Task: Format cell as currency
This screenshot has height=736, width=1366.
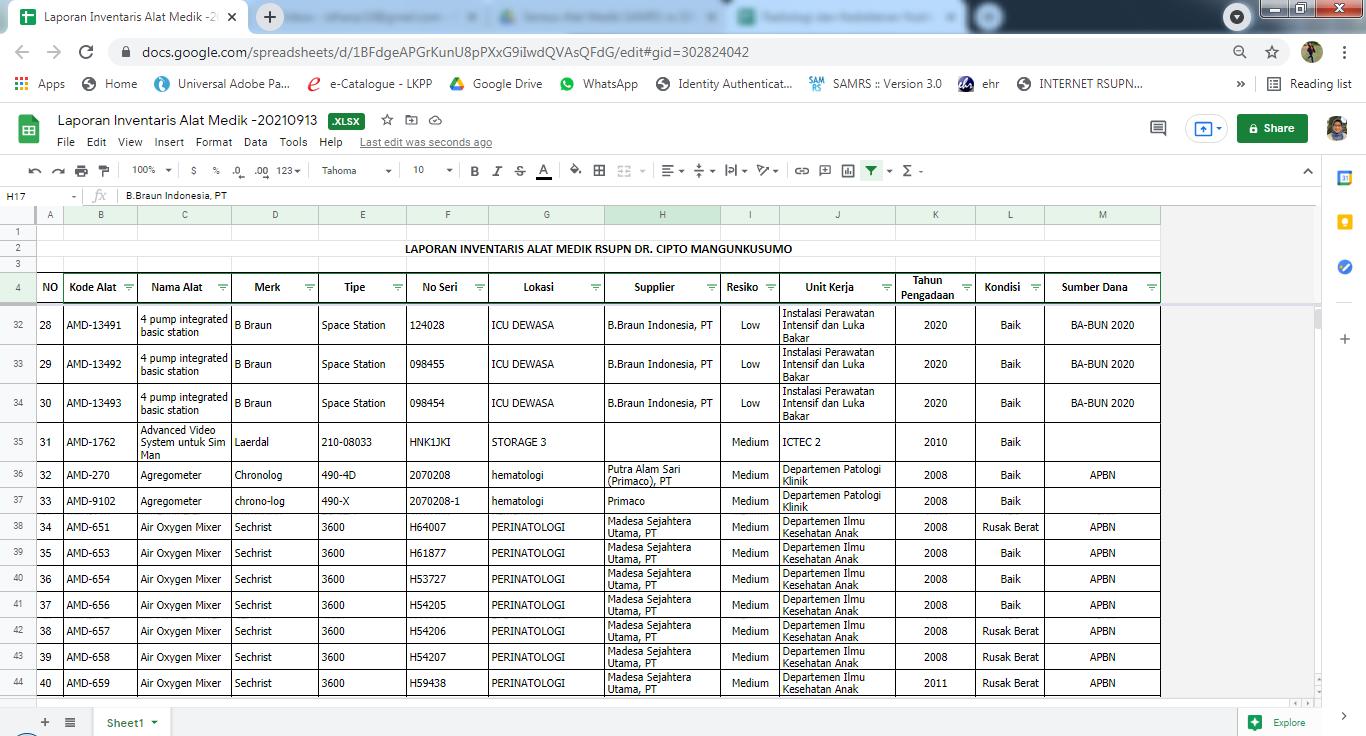Action: coord(193,171)
